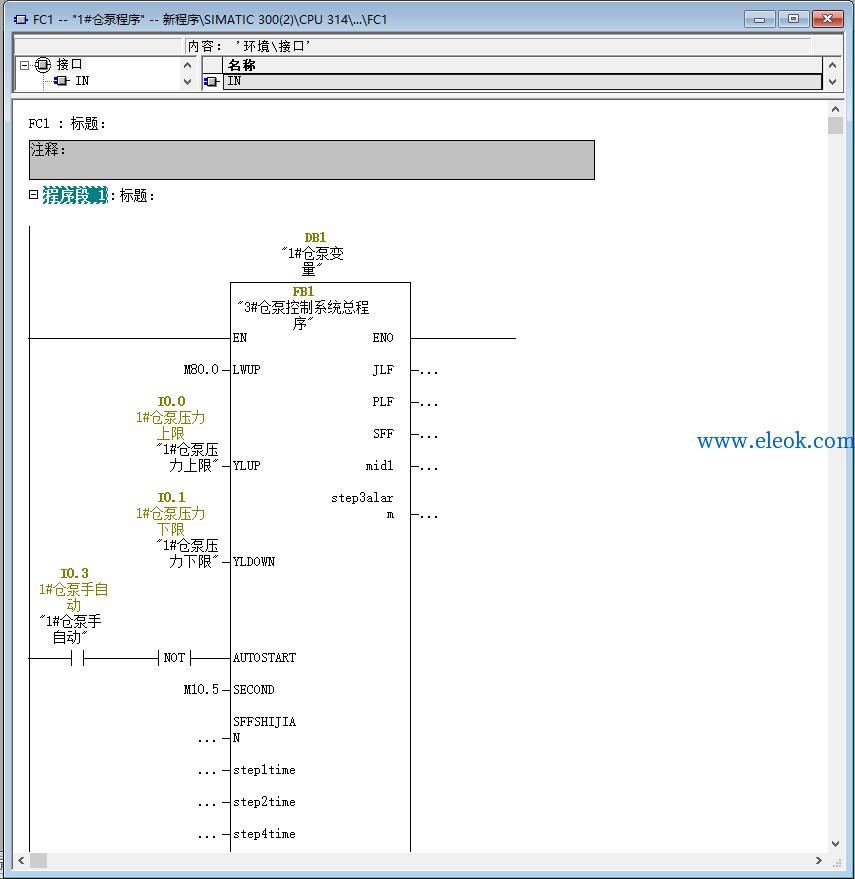Select the IN icon in interface tree
The width and height of the screenshot is (855, 879).
click(61, 81)
